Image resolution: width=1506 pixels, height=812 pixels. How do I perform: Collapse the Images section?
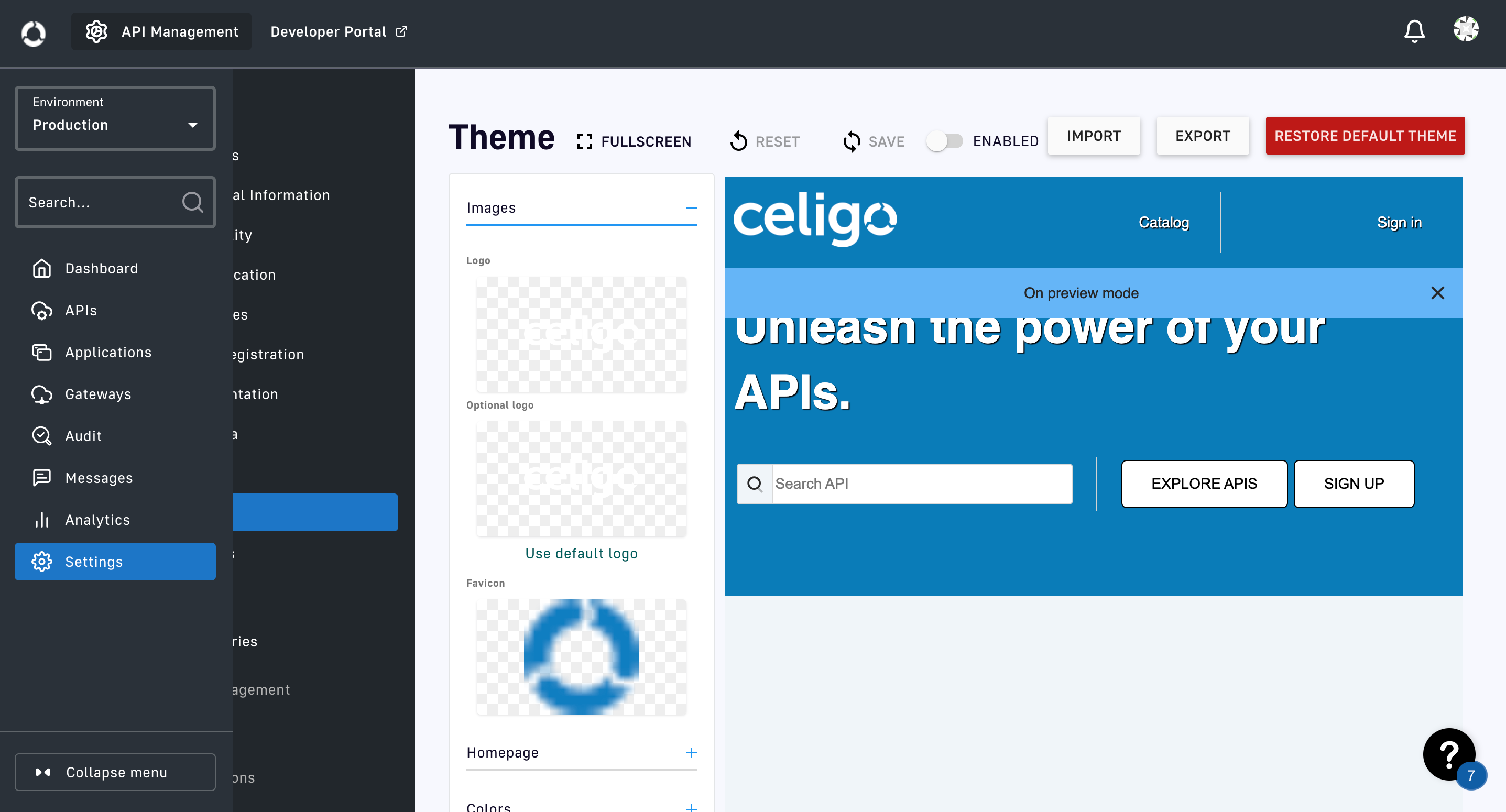[x=691, y=208]
